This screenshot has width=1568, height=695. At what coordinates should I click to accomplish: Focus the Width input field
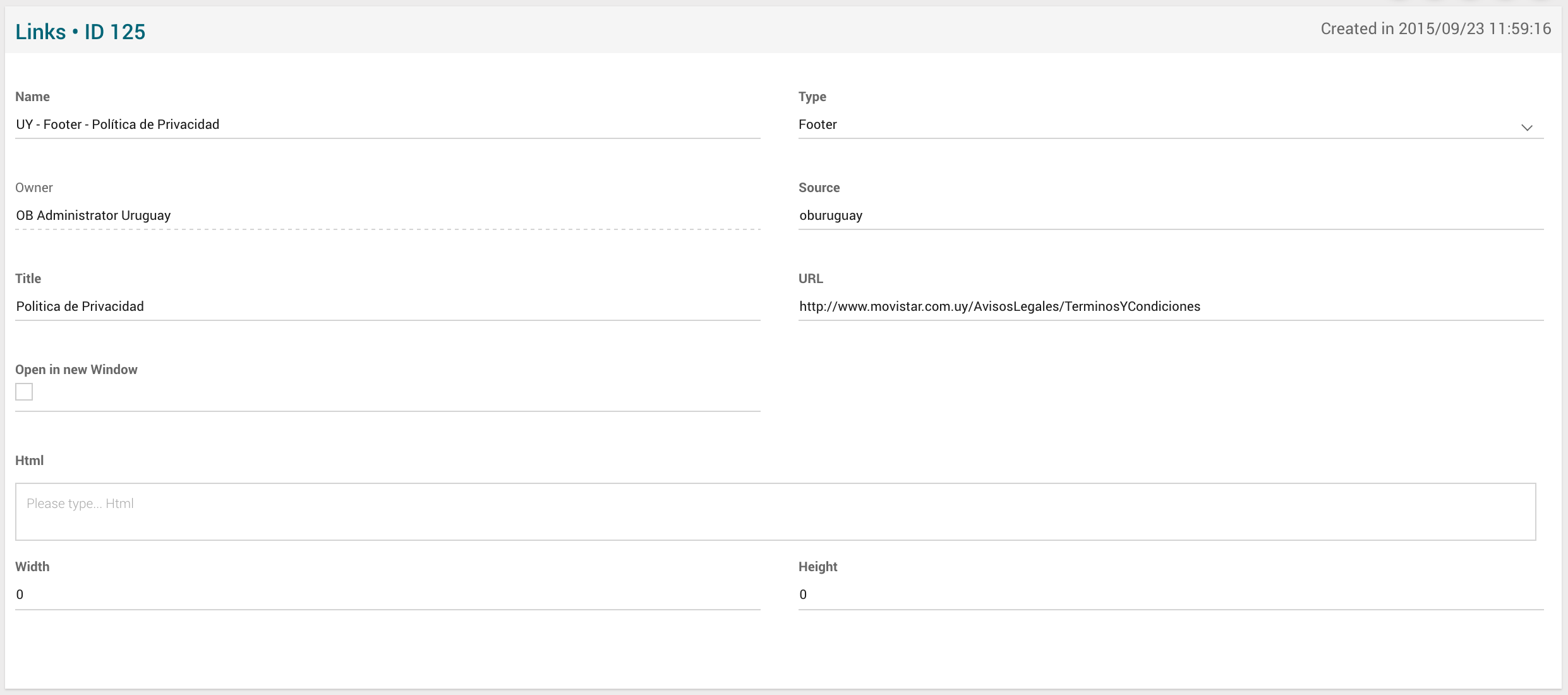[x=387, y=595]
